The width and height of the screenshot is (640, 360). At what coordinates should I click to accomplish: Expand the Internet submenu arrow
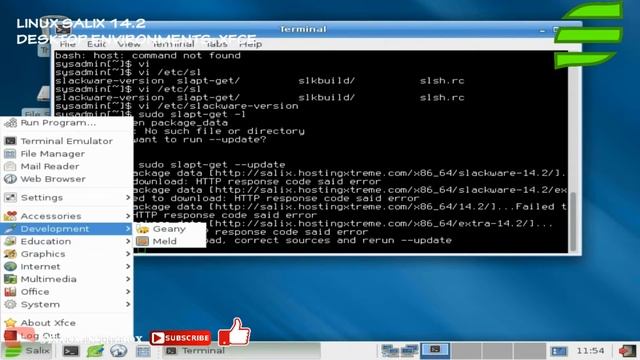coord(128,266)
